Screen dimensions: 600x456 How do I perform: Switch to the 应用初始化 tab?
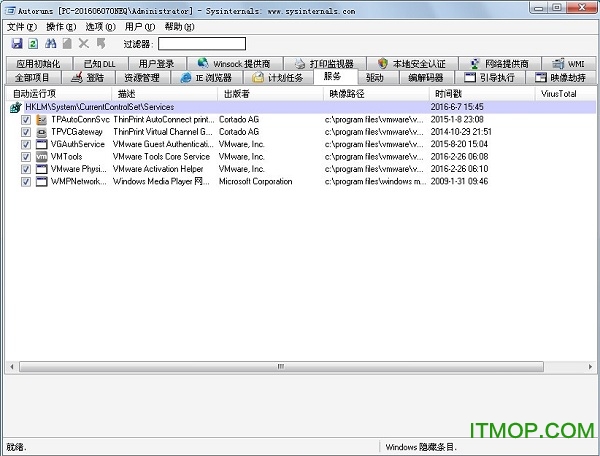pos(39,64)
